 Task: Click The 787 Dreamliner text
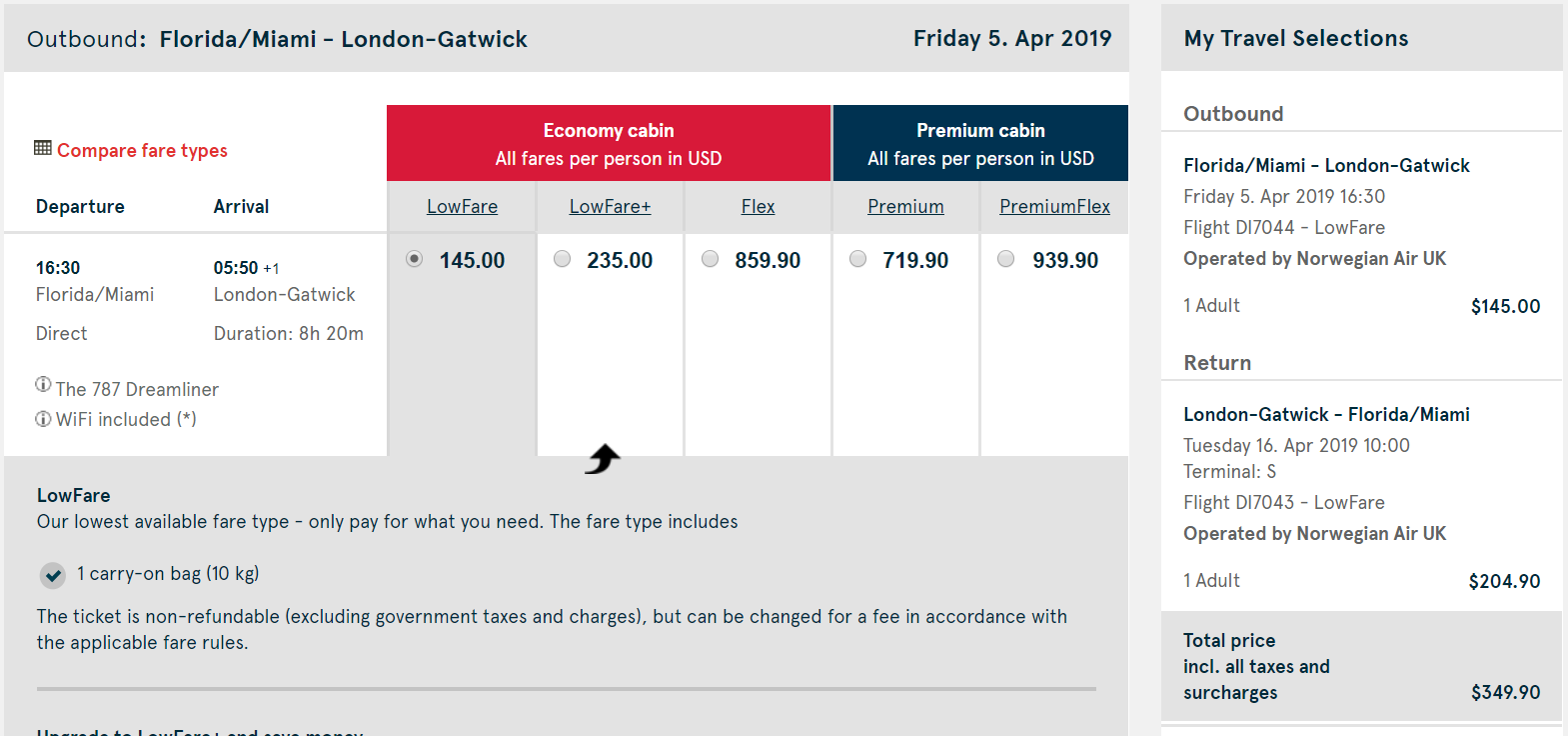(137, 390)
